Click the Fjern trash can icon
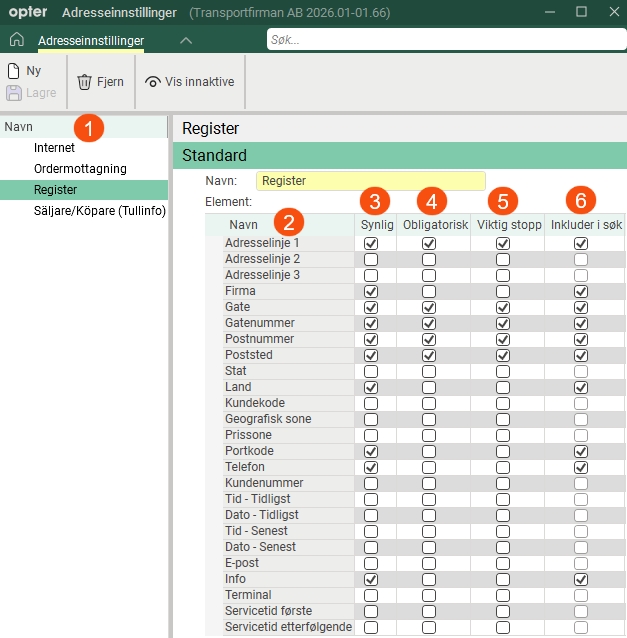627x638 pixels. click(x=85, y=82)
